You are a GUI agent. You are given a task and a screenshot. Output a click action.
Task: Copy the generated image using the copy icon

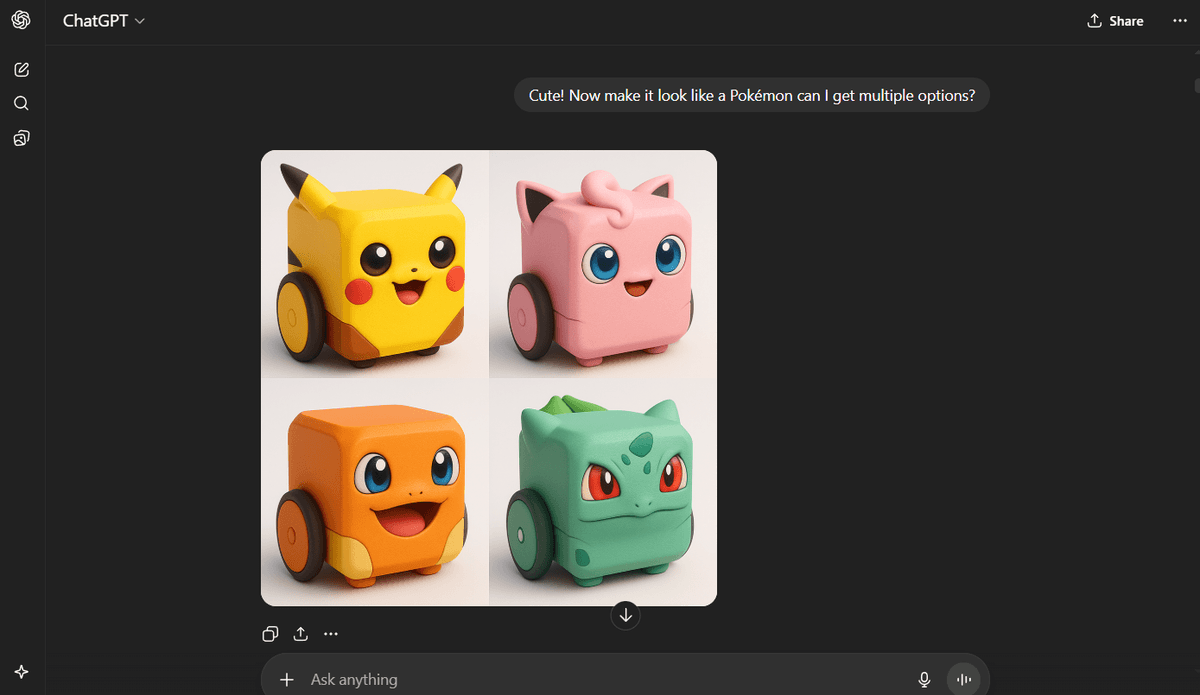pos(270,634)
